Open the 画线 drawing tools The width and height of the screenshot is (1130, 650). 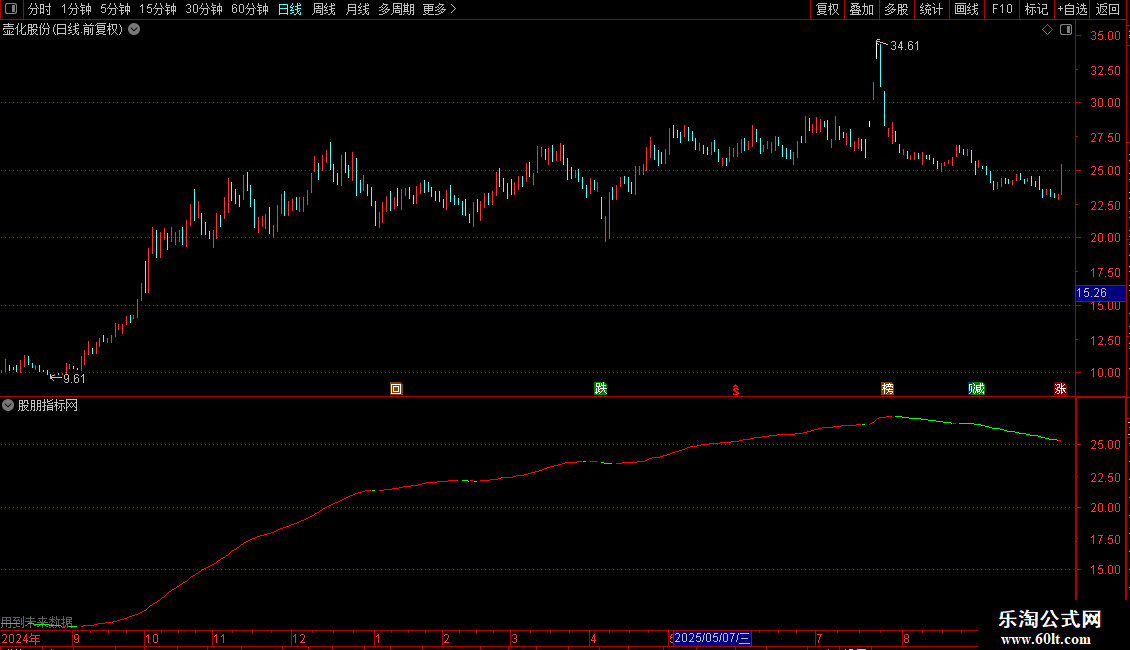(966, 9)
